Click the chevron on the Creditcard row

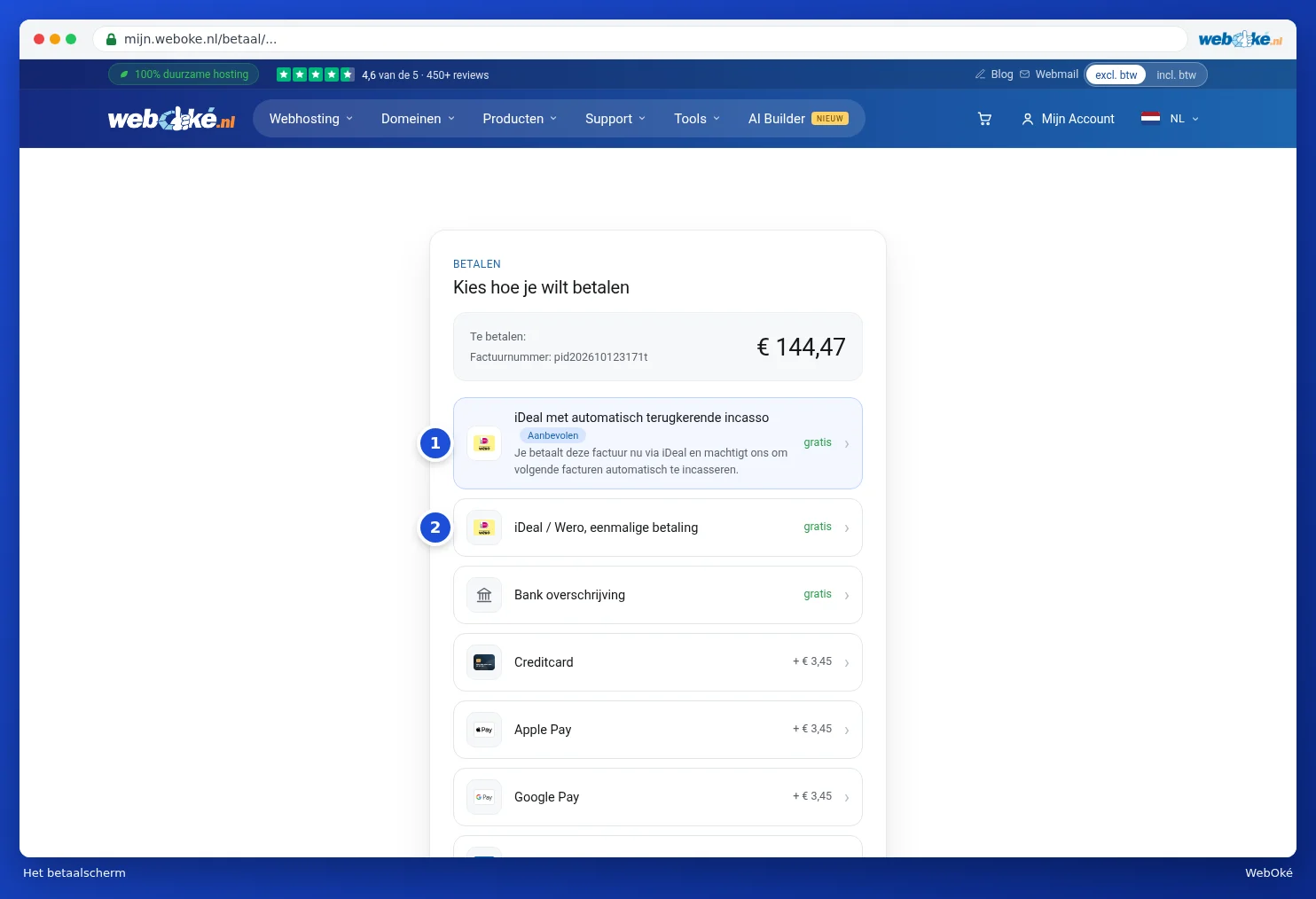(847, 663)
